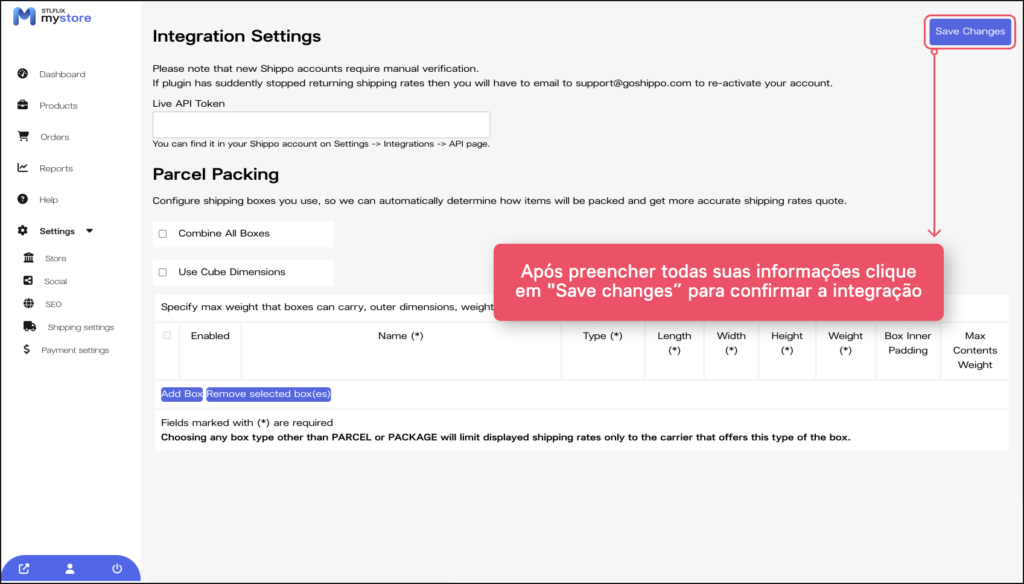Click the Reports chart icon

pyautogui.click(x=23, y=168)
